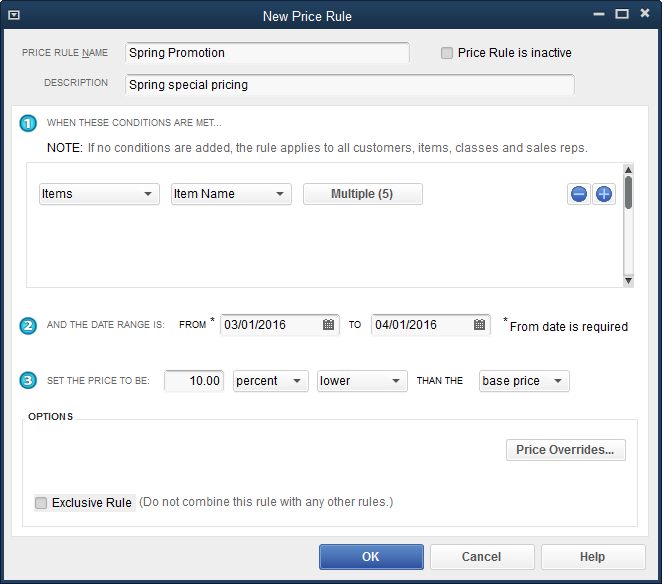This screenshot has width=662, height=584.
Task: Open the To date calendar picker
Action: tap(480, 325)
